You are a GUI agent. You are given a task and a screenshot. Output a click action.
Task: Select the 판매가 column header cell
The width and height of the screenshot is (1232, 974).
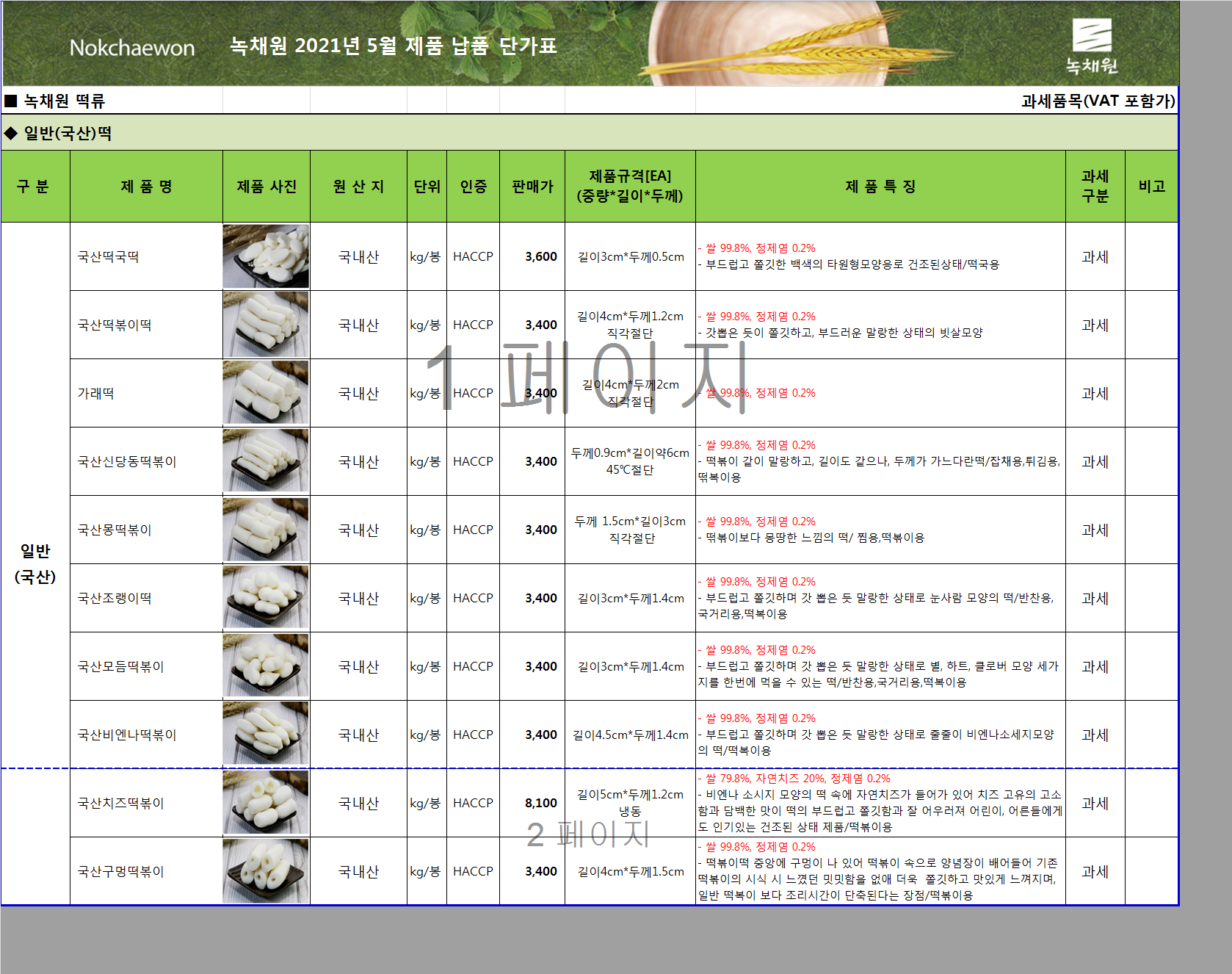(x=532, y=187)
